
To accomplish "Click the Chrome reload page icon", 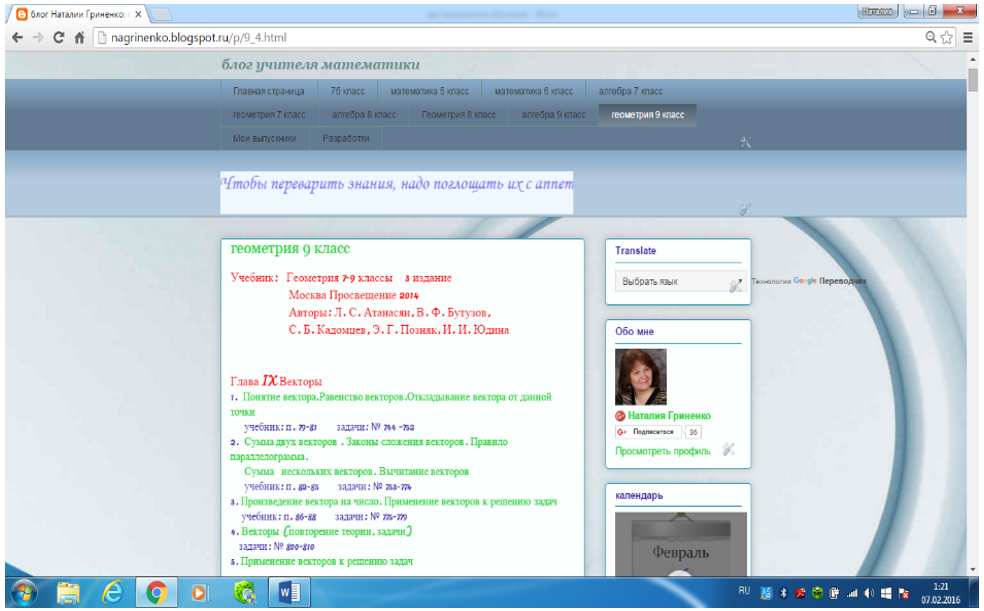I will click(x=59, y=36).
